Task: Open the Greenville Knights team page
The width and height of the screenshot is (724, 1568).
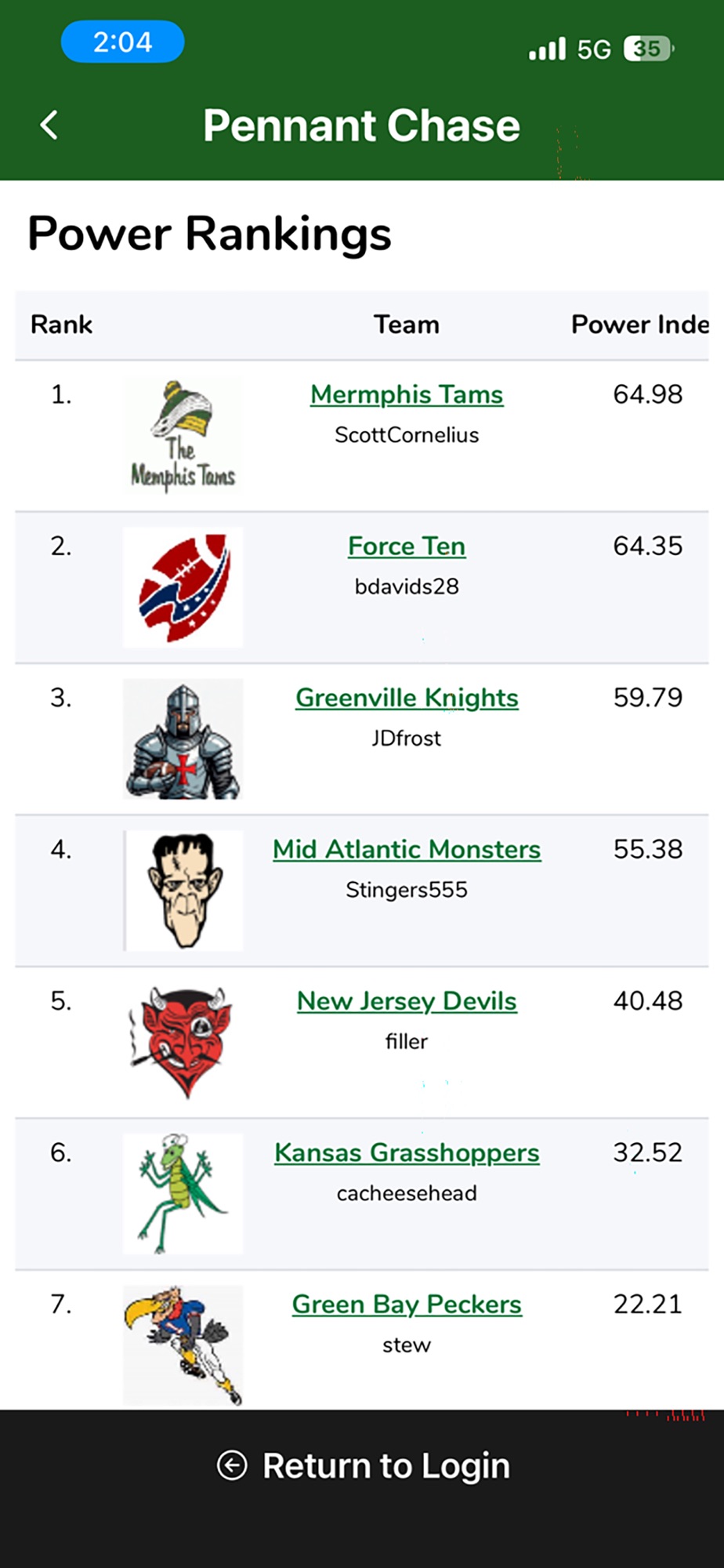Action: pyautogui.click(x=407, y=698)
